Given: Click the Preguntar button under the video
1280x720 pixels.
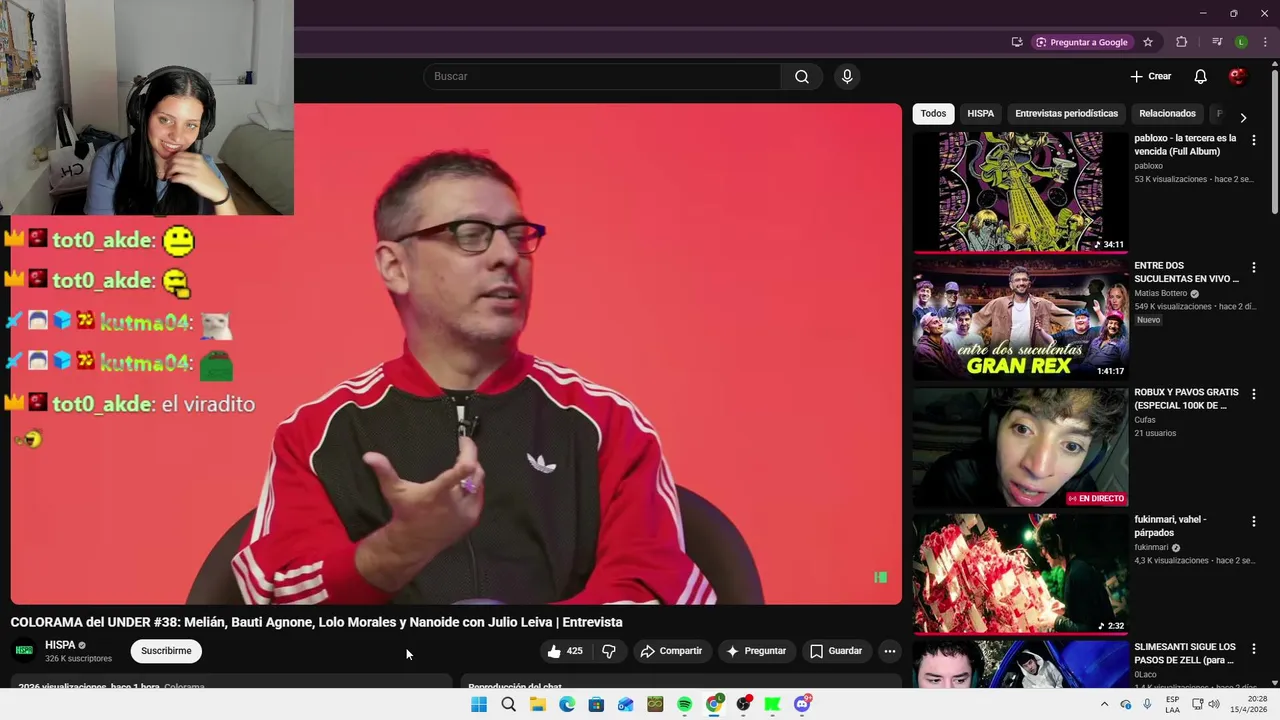Looking at the screenshot, I should coord(756,651).
